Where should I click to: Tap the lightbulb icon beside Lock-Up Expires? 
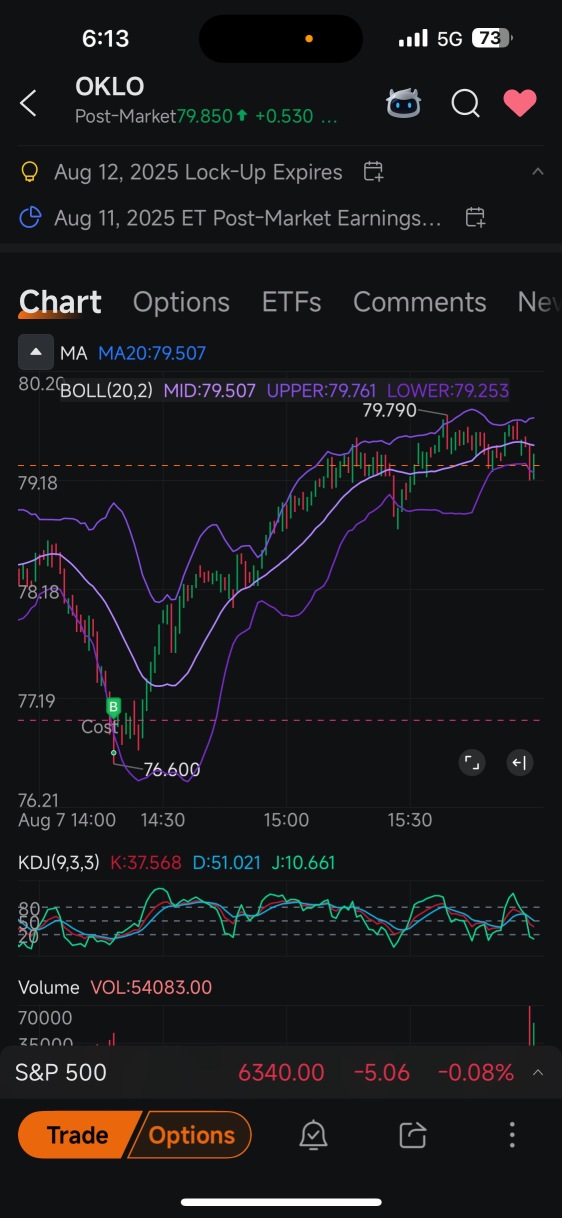(30, 172)
